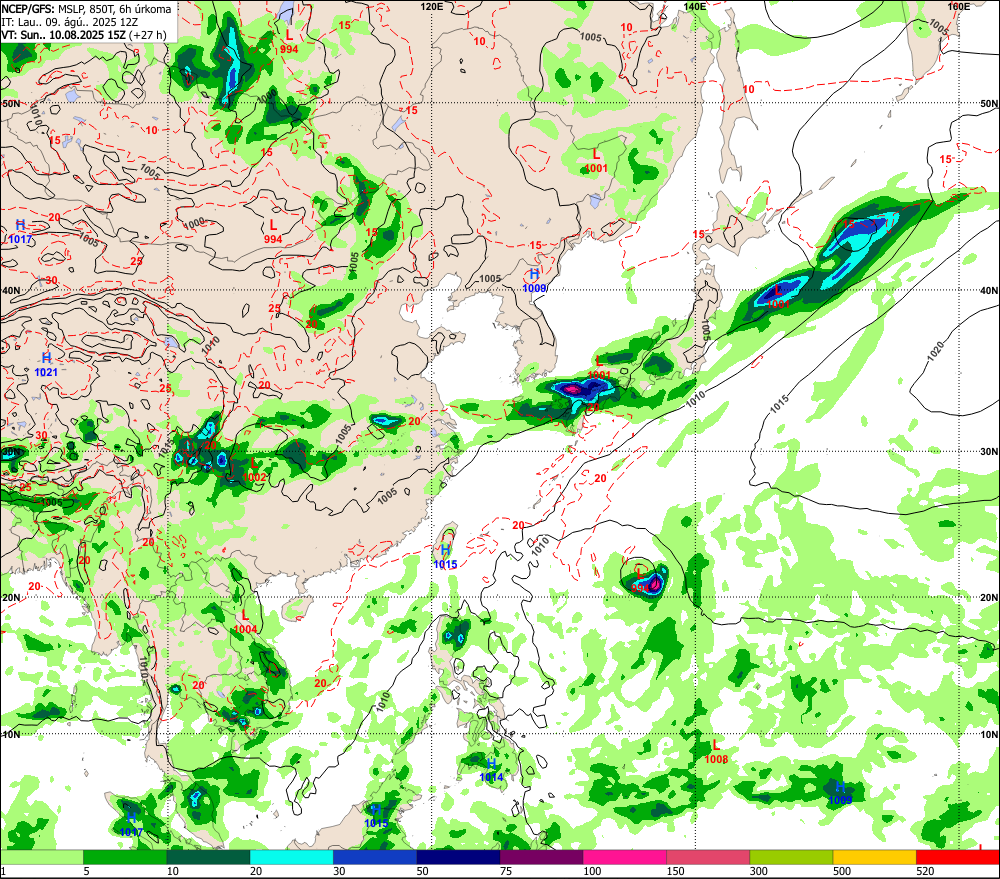Select the dark green 10–20 mm legend swatch
Image resolution: width=1000 pixels, height=879 pixels.
[x=208, y=857]
